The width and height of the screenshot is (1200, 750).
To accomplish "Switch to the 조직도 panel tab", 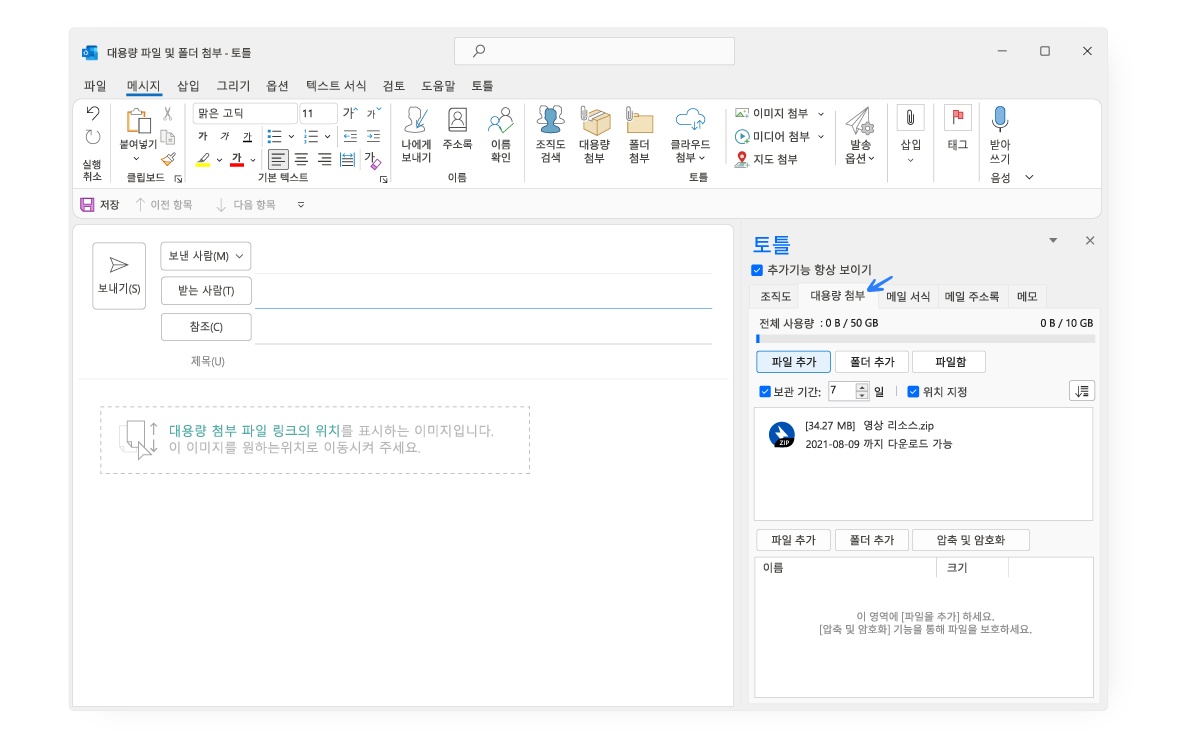I will coord(775,296).
